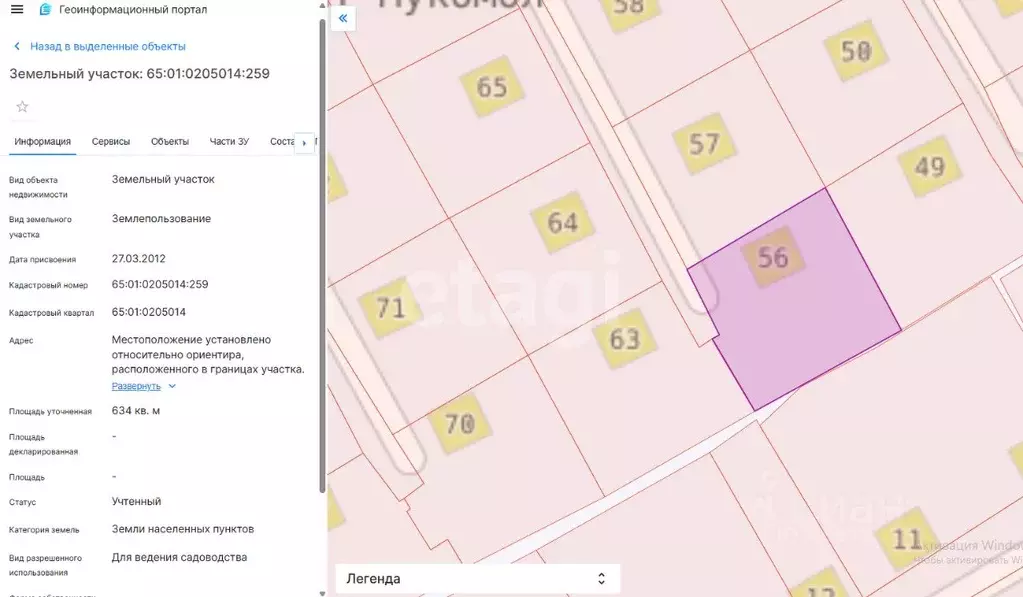Select the Информация tab

(42, 142)
